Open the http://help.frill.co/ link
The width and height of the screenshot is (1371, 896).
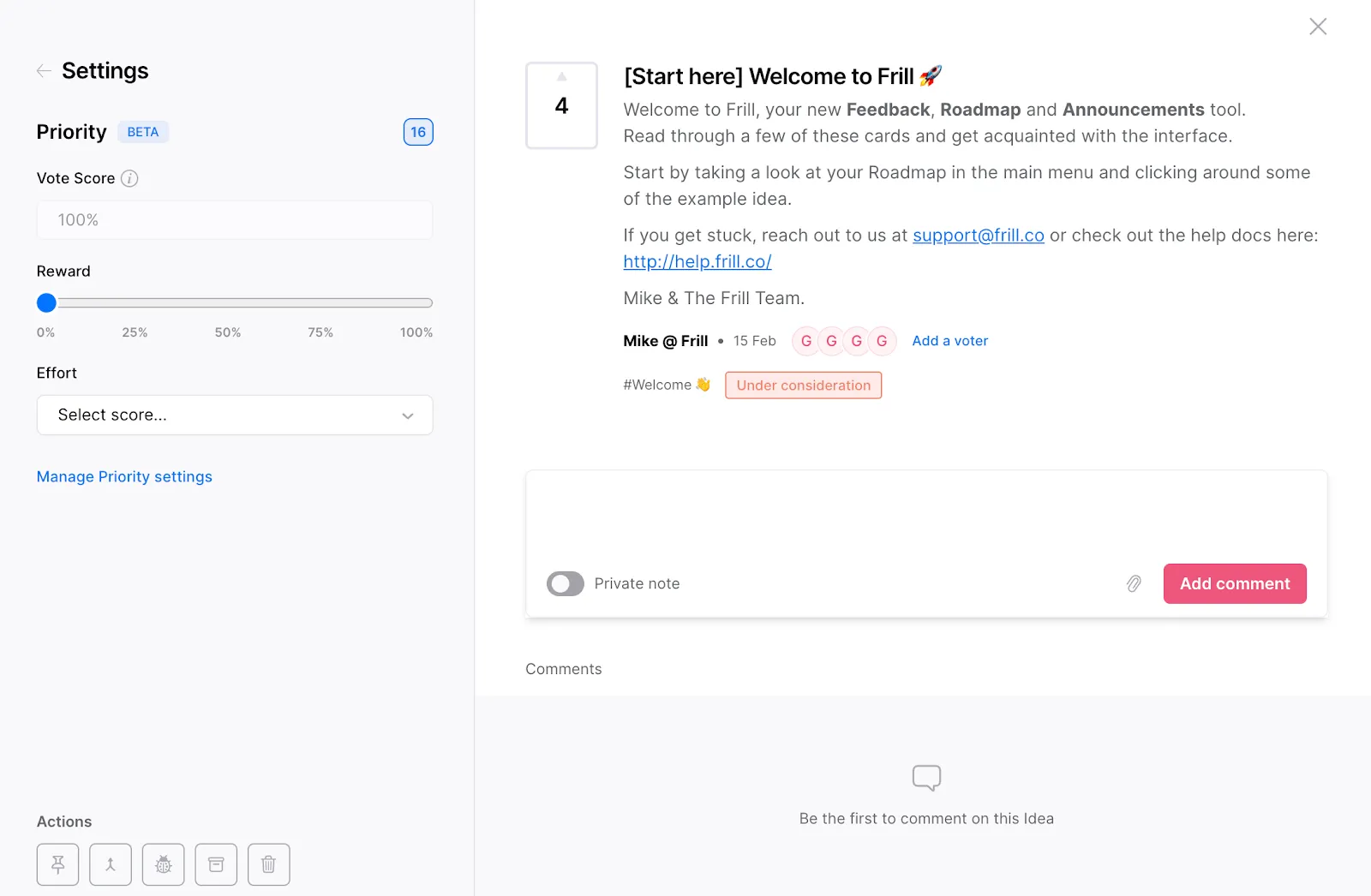(697, 262)
